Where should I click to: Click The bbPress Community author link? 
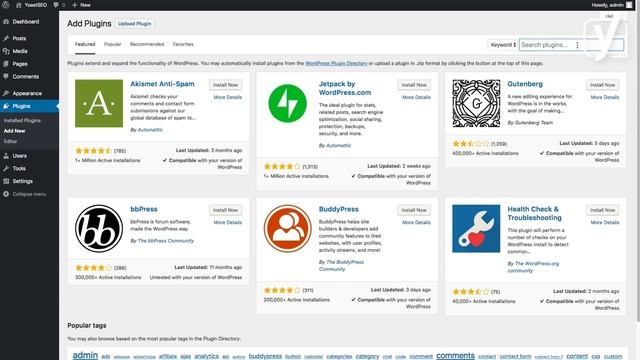click(166, 241)
